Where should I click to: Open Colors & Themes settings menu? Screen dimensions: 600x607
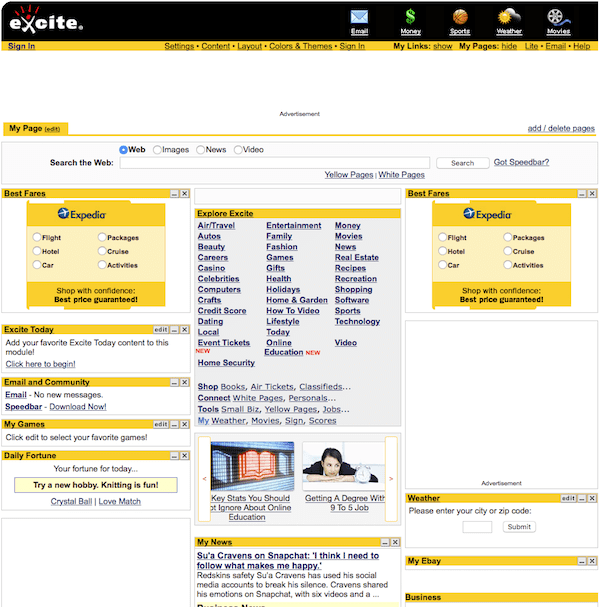300,46
